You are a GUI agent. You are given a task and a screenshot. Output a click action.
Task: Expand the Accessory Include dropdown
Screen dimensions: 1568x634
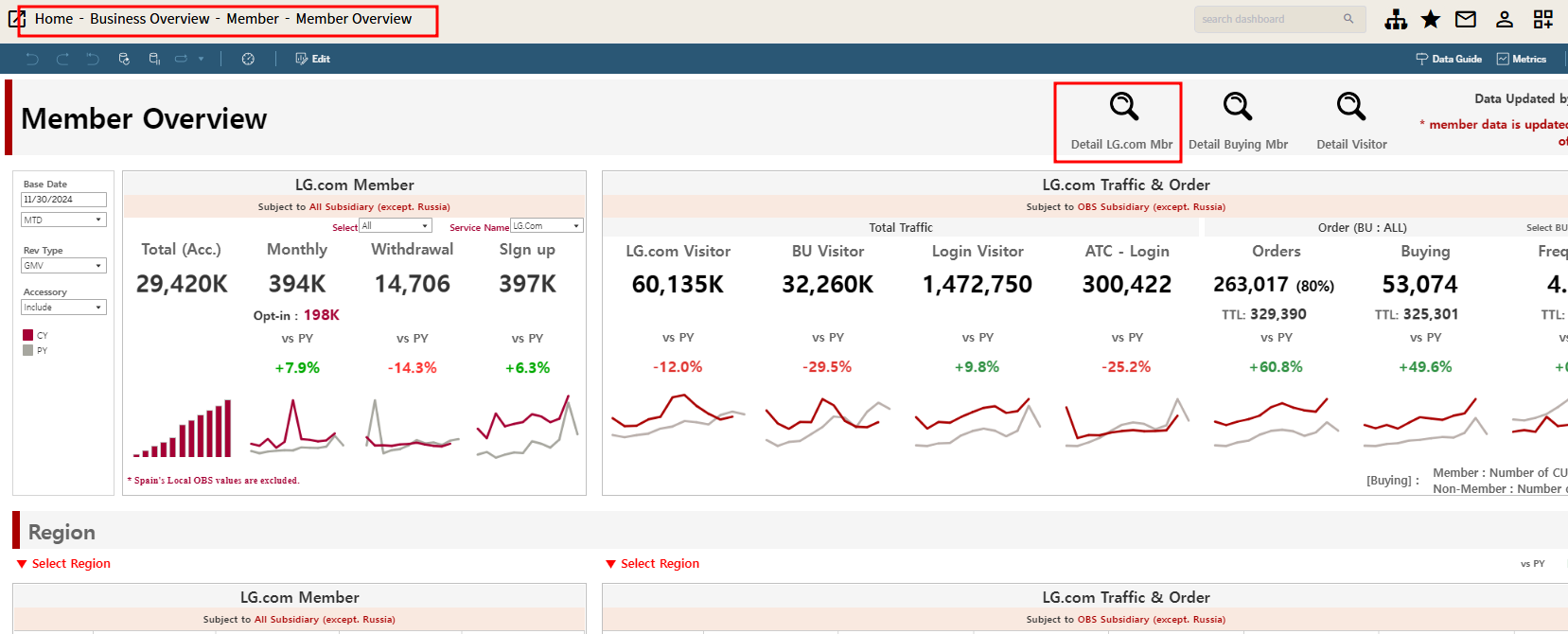tap(63, 308)
